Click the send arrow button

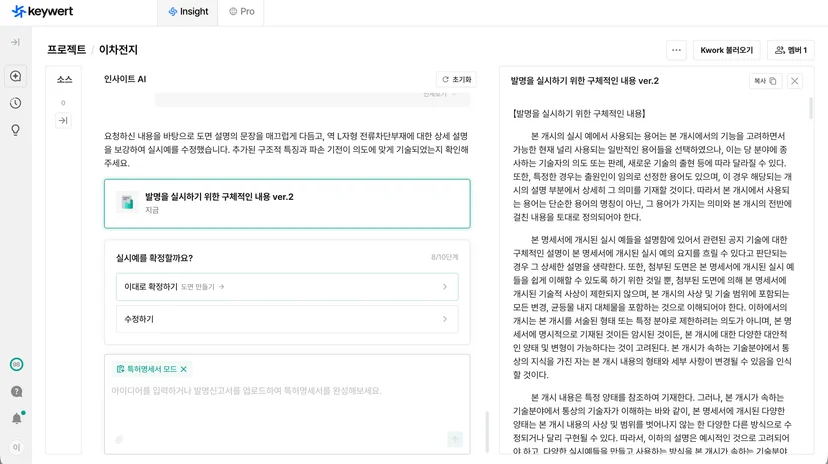tap(455, 439)
